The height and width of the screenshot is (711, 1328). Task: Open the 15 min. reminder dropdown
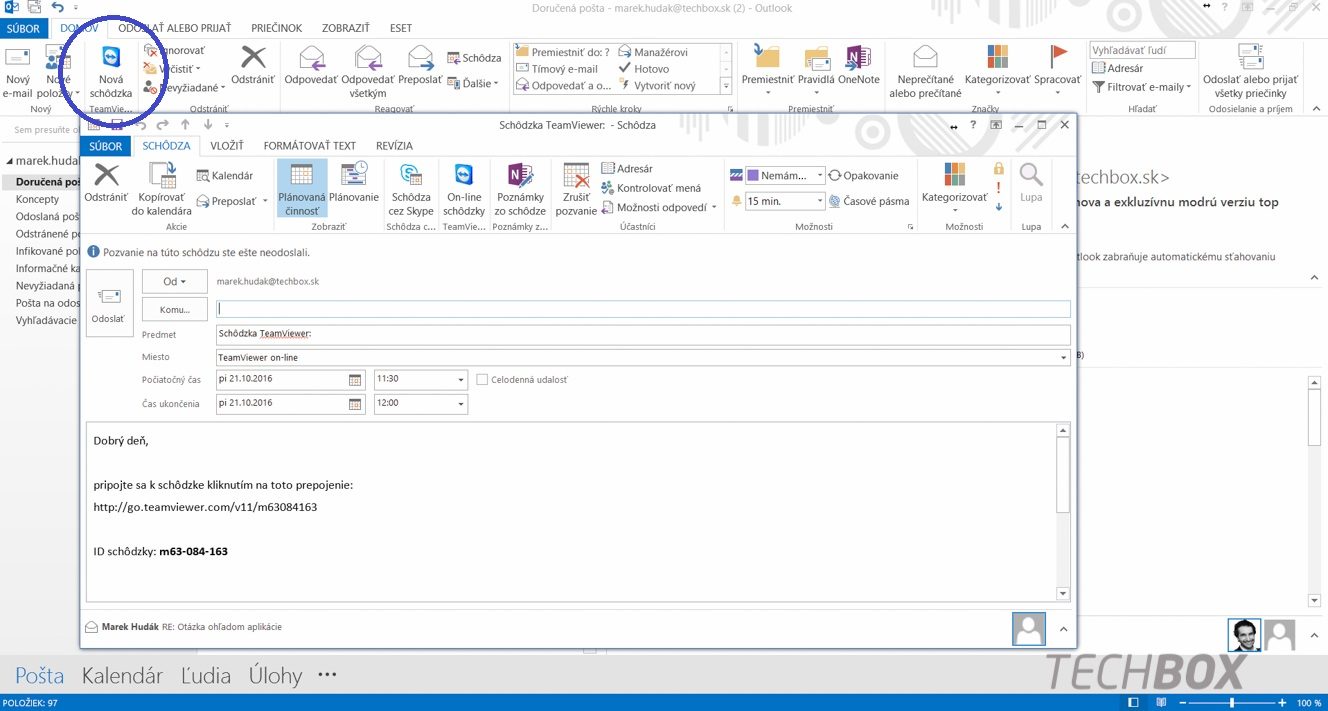pyautogui.click(x=820, y=201)
